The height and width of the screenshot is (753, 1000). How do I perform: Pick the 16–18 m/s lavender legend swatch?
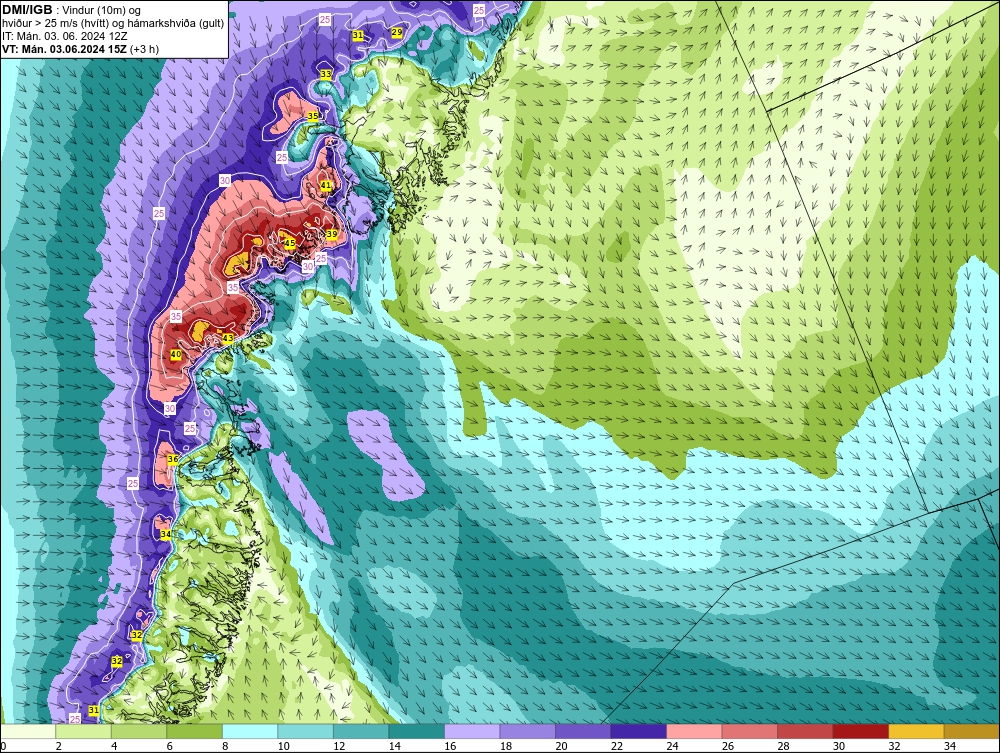click(x=472, y=731)
